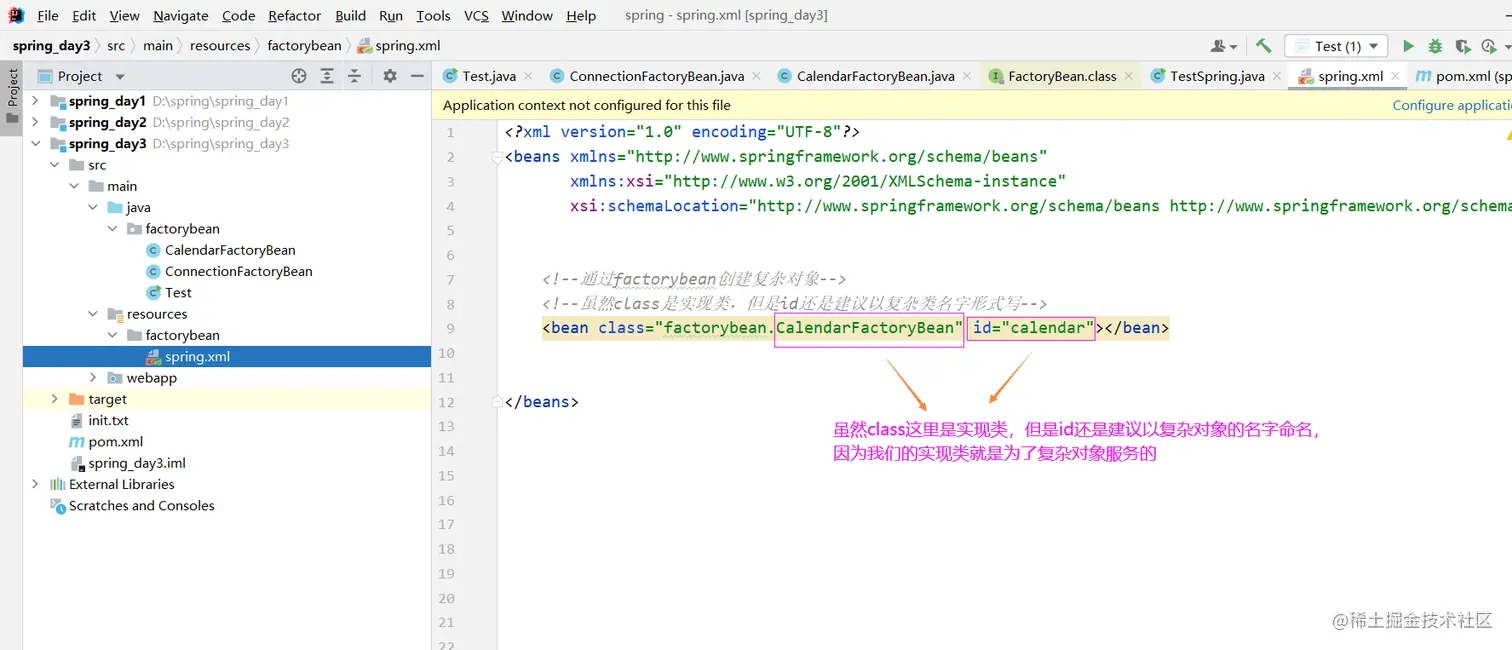Screen dimensions: 1512x650
Task: Expand the target folder
Action: click(55, 399)
